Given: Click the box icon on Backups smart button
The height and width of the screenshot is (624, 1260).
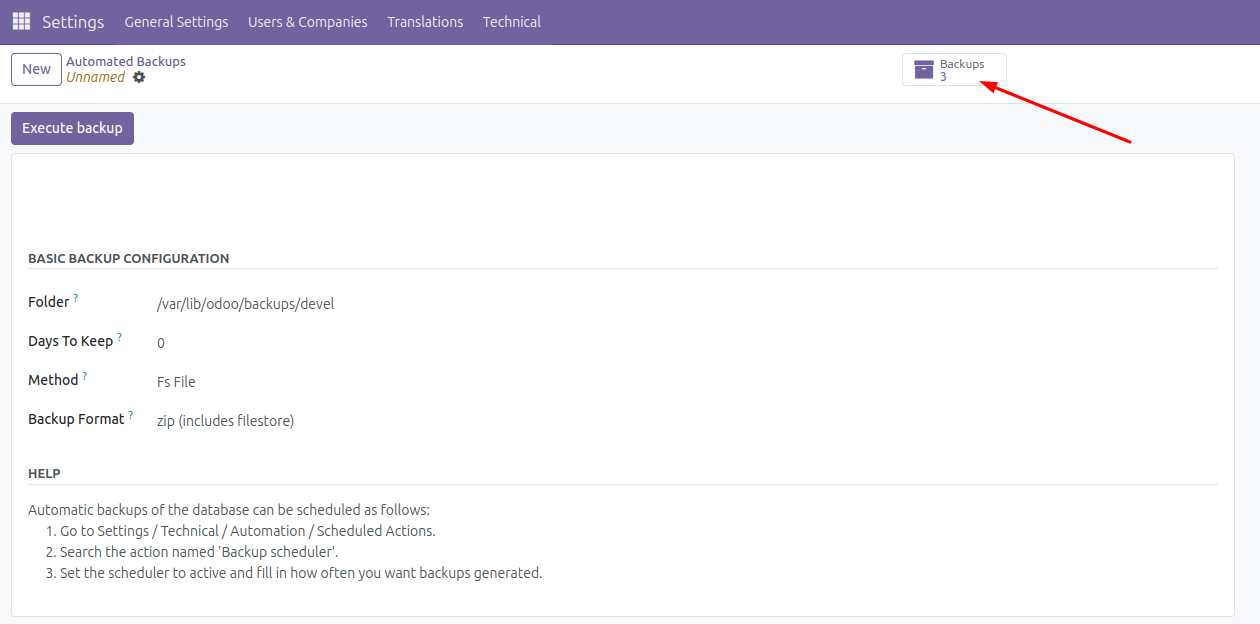Looking at the screenshot, I should 924,69.
